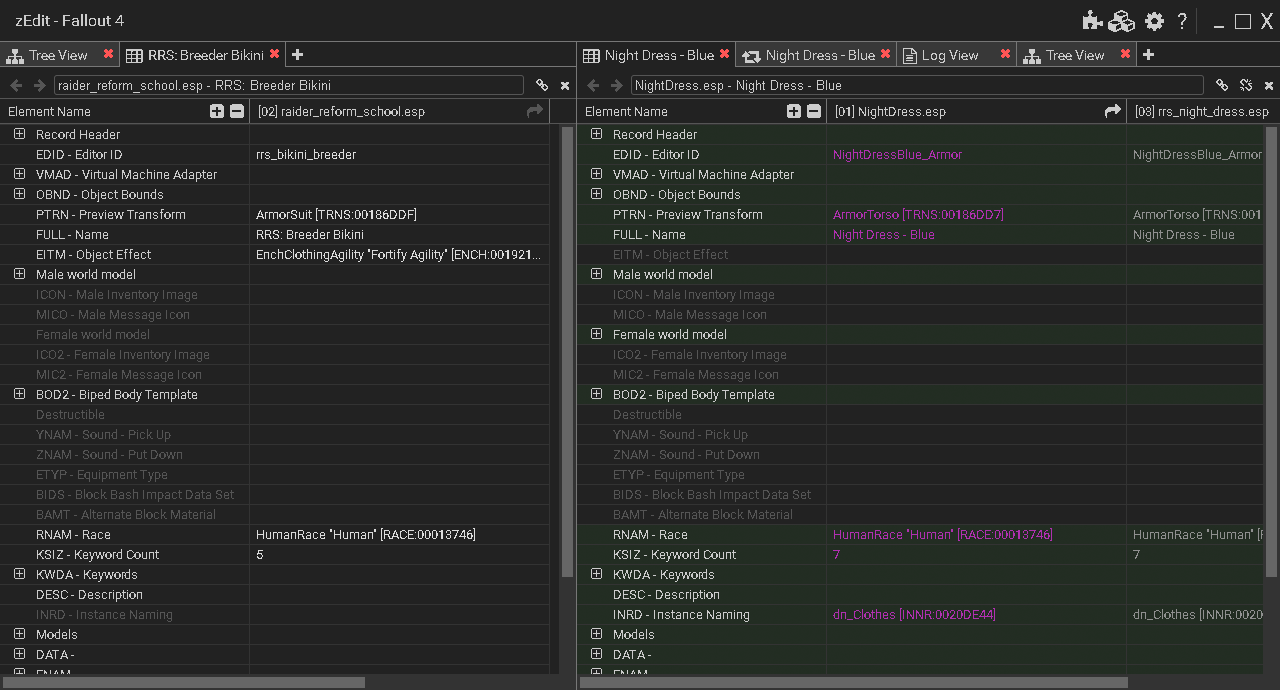Close the RRS: Breeder Bikini tab
Screen dimensions: 1280x690
pos(275,54)
